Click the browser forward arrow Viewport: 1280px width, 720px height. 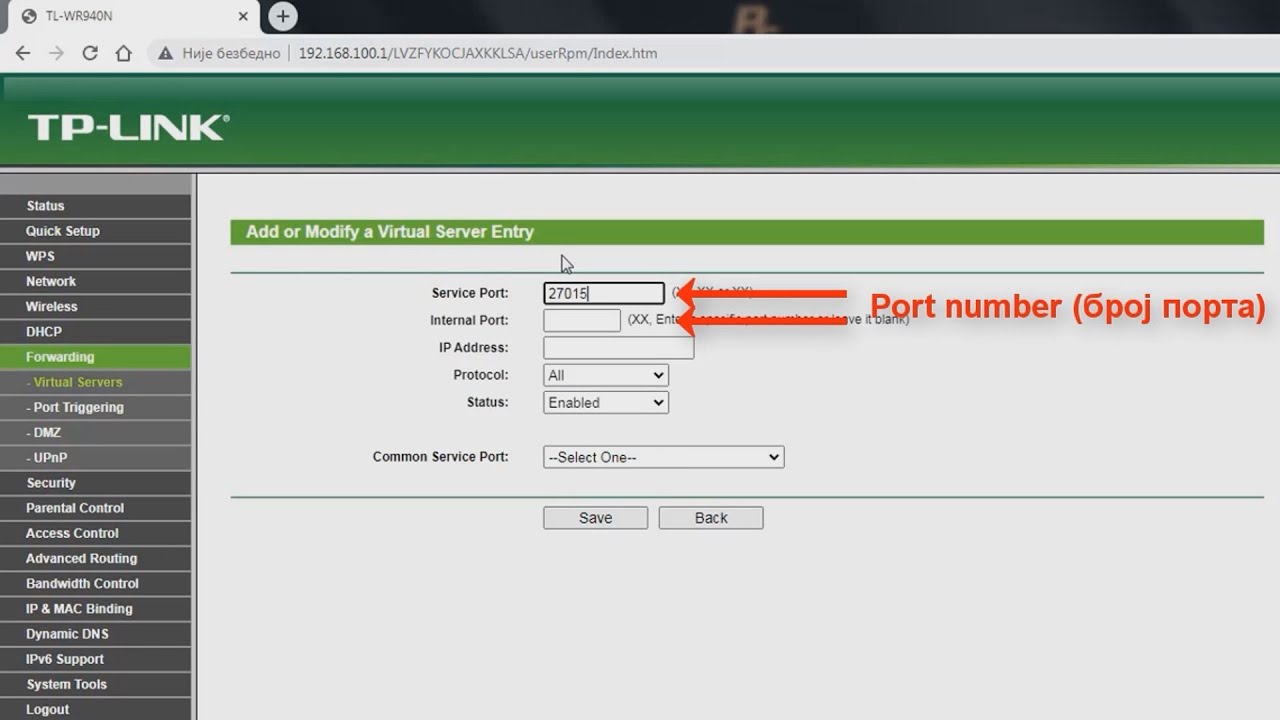[x=56, y=53]
